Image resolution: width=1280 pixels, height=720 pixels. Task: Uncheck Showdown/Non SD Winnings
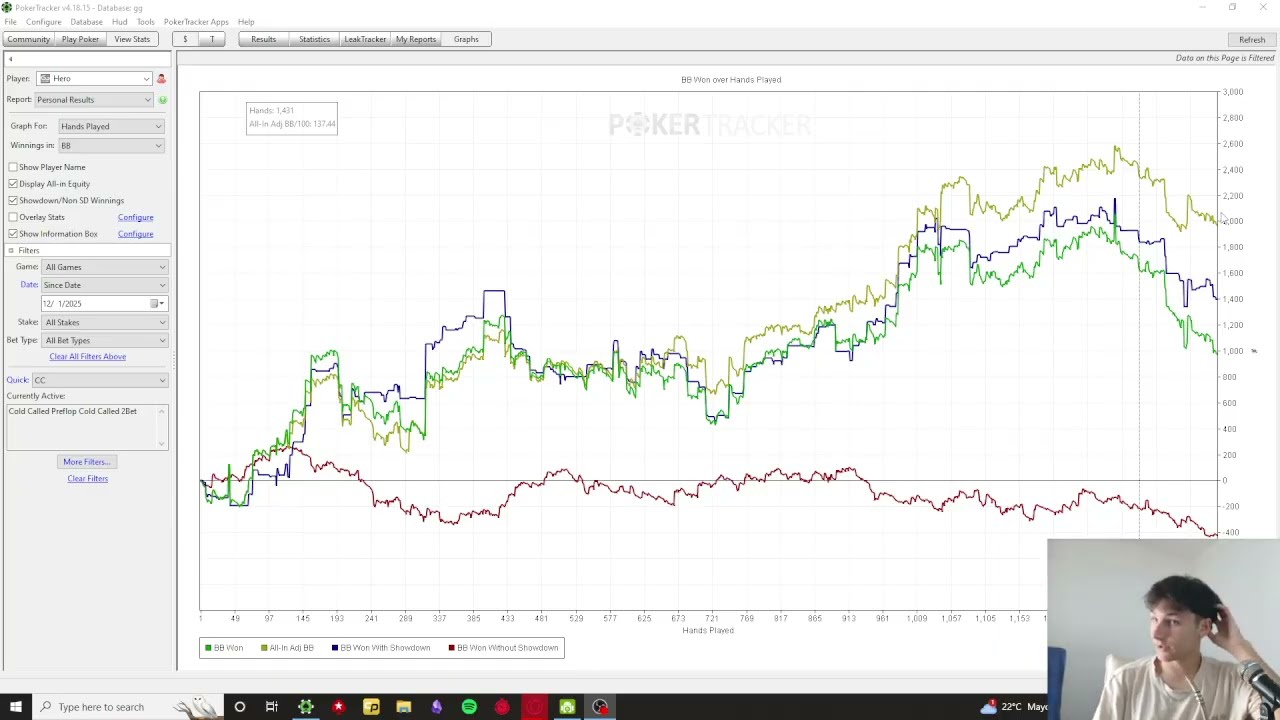pyautogui.click(x=13, y=201)
